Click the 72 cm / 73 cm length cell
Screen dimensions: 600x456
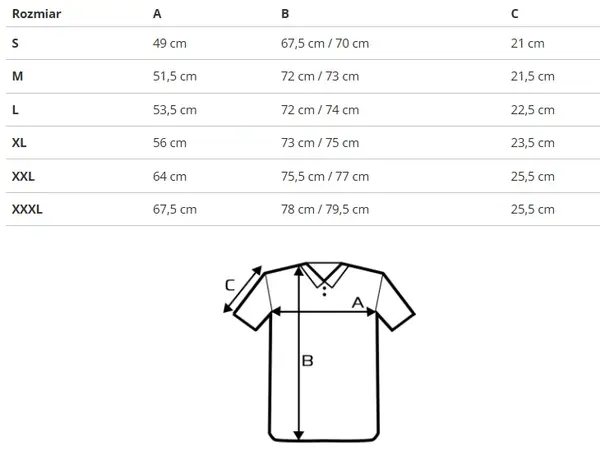click(x=321, y=76)
